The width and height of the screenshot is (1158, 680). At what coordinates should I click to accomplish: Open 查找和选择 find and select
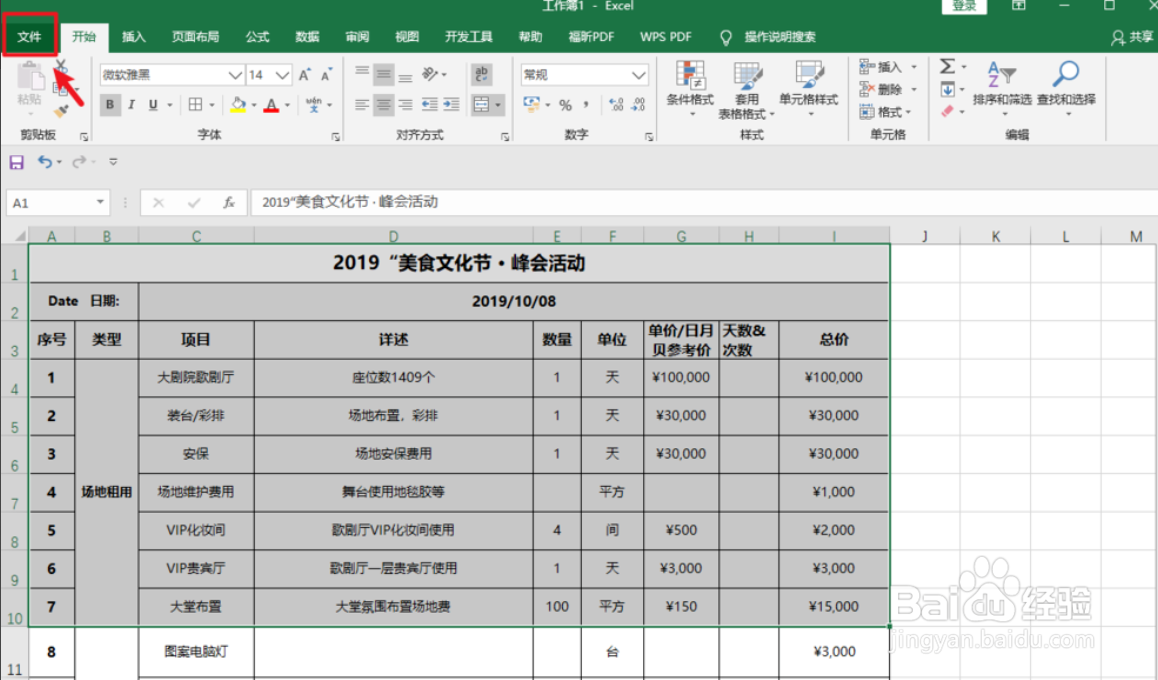tap(1066, 87)
